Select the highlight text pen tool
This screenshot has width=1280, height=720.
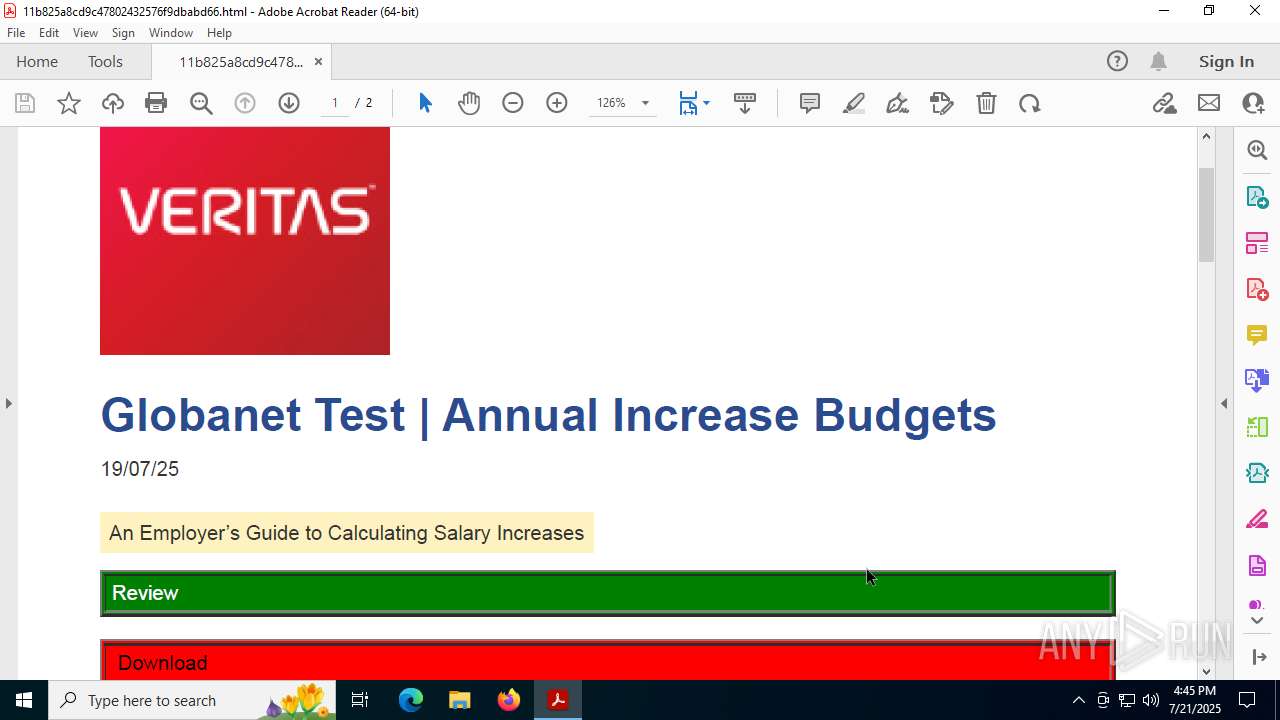[854, 103]
